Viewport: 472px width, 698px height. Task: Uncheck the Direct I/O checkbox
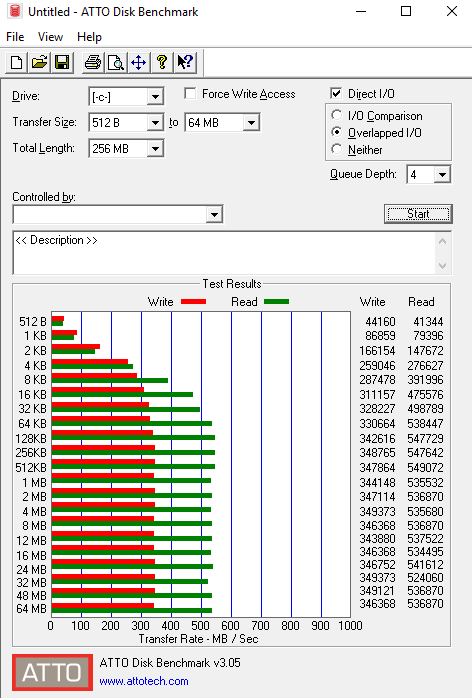point(336,93)
